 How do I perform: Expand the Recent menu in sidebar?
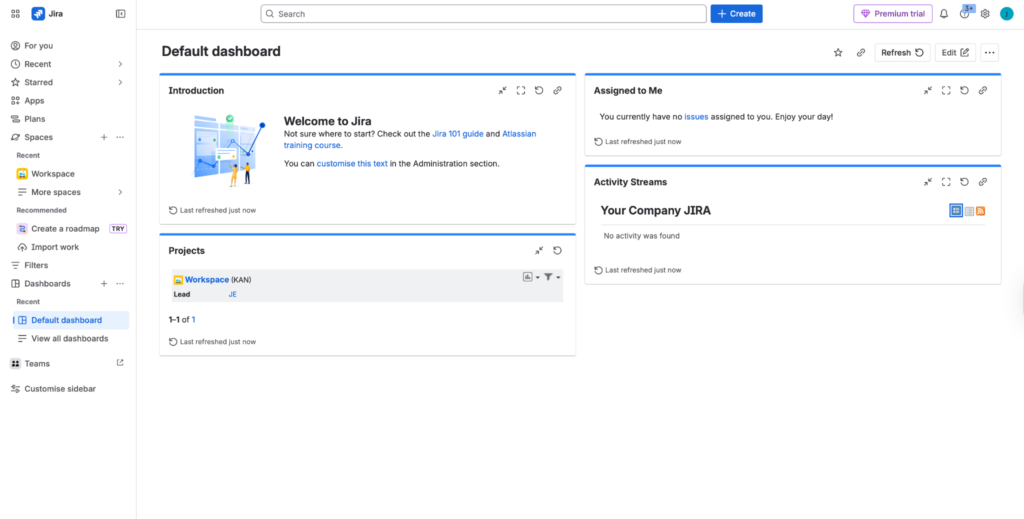tap(120, 64)
